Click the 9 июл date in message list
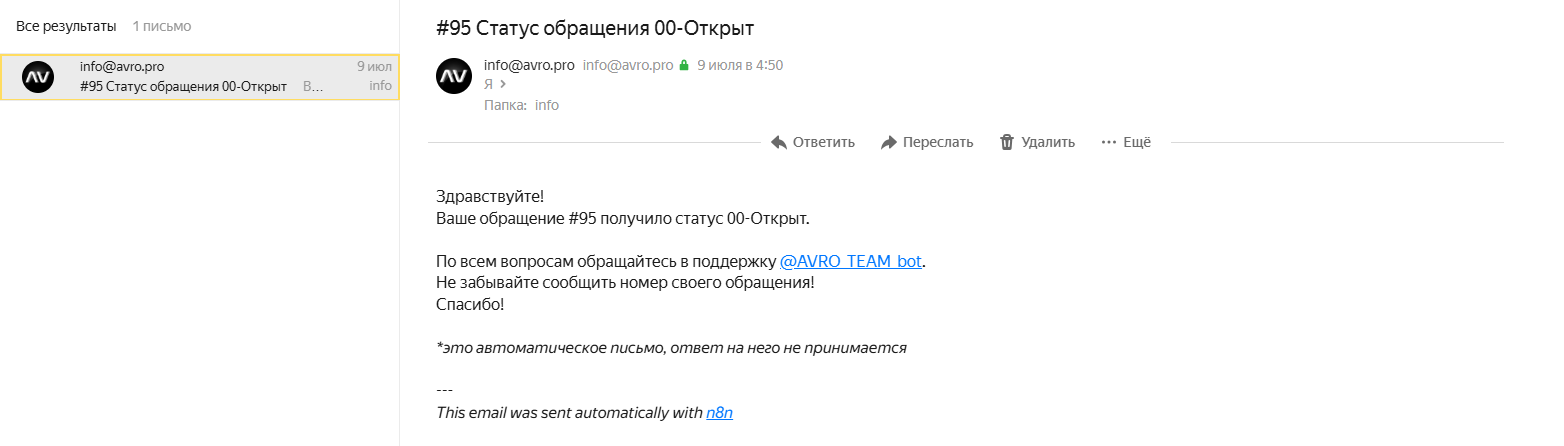Image resolution: width=1564 pixels, height=446 pixels. (x=374, y=67)
